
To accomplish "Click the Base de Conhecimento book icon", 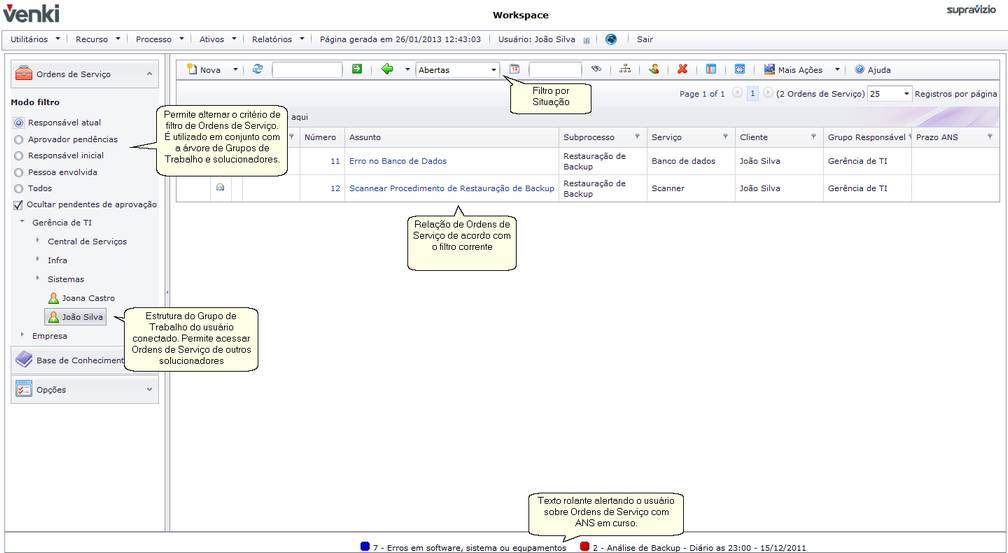I will (x=24, y=359).
